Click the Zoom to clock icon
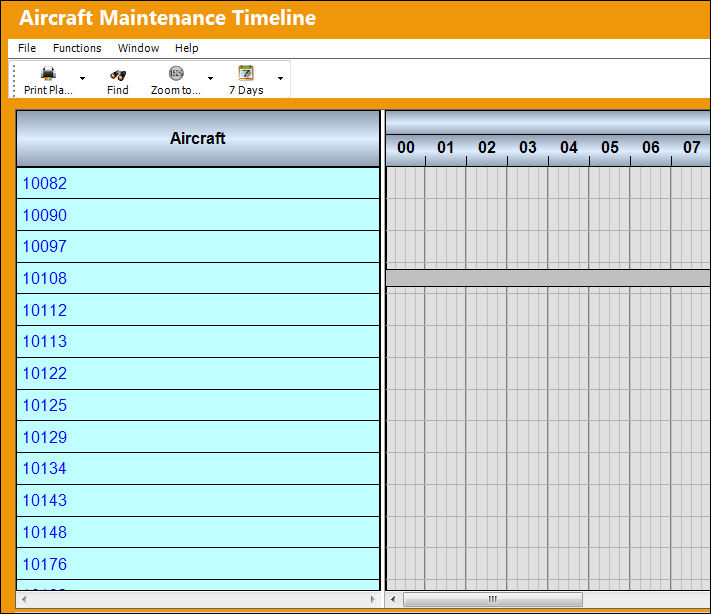Image resolution: width=711 pixels, height=614 pixels. pyautogui.click(x=176, y=73)
